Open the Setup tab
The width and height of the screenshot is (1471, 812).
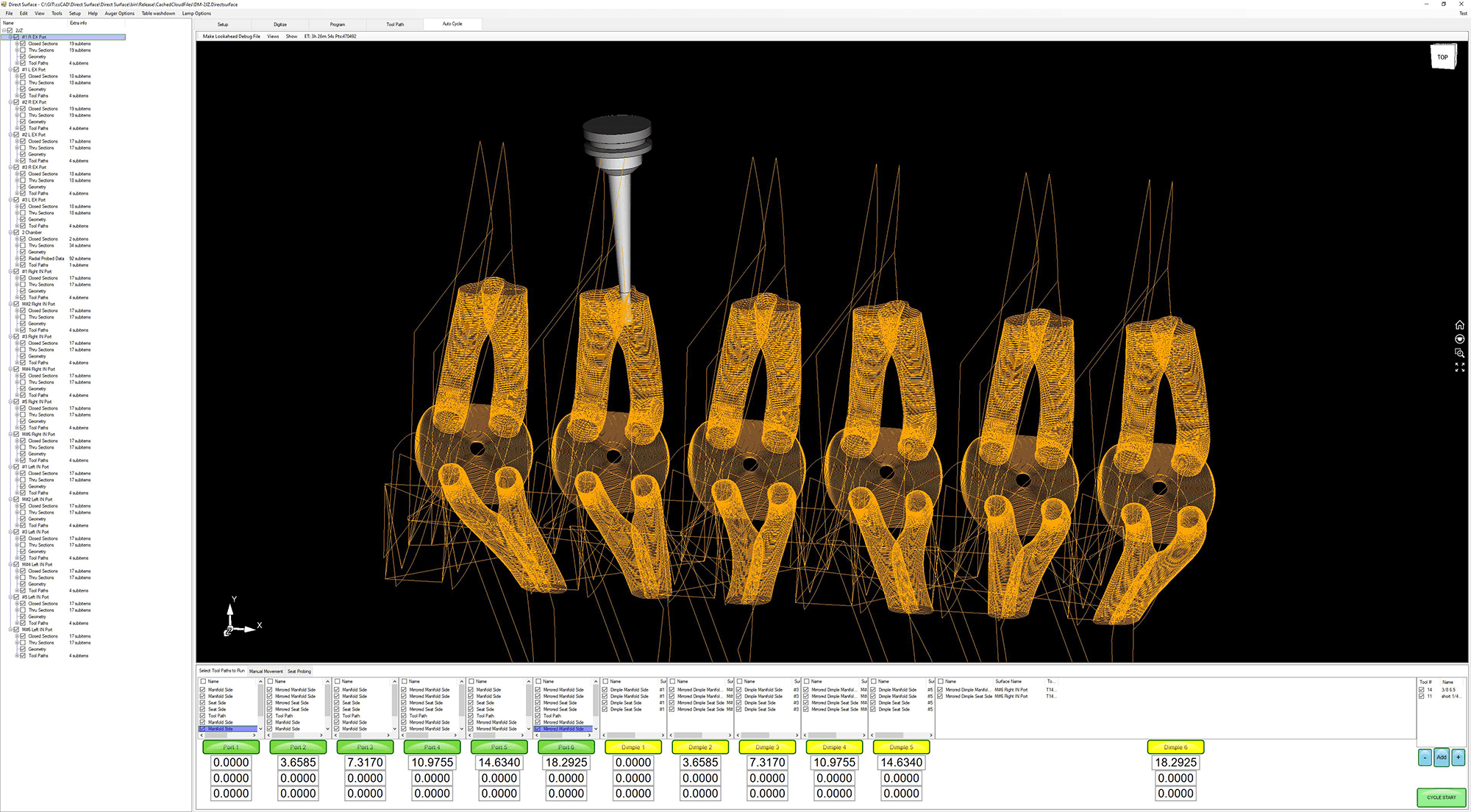click(x=223, y=24)
